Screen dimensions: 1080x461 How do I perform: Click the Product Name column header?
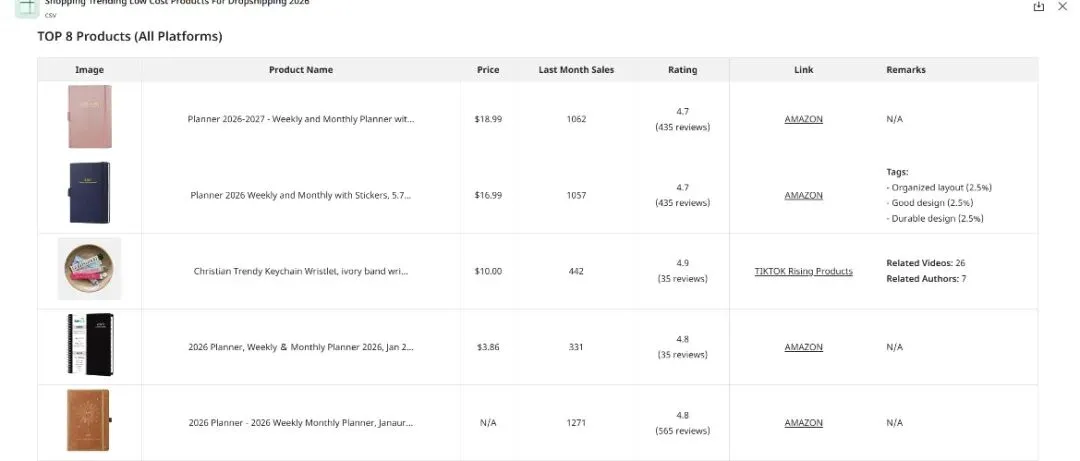301,70
